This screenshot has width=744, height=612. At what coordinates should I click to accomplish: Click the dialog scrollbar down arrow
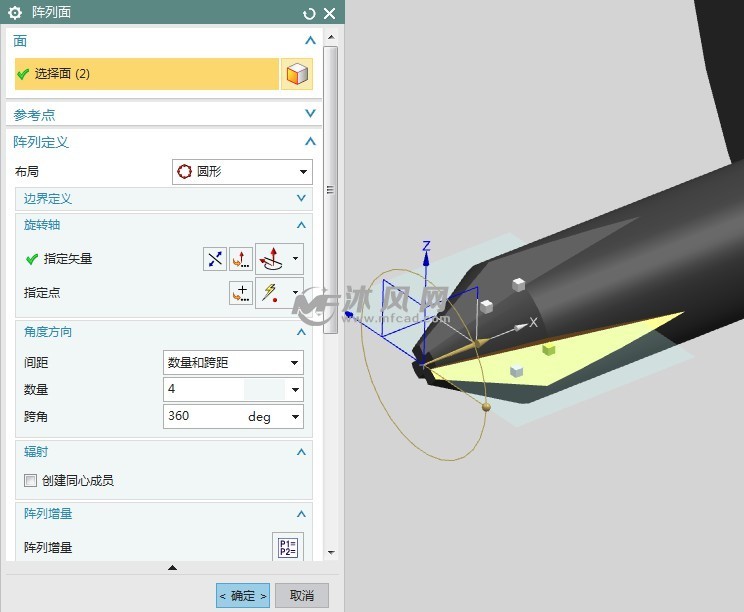(331, 552)
